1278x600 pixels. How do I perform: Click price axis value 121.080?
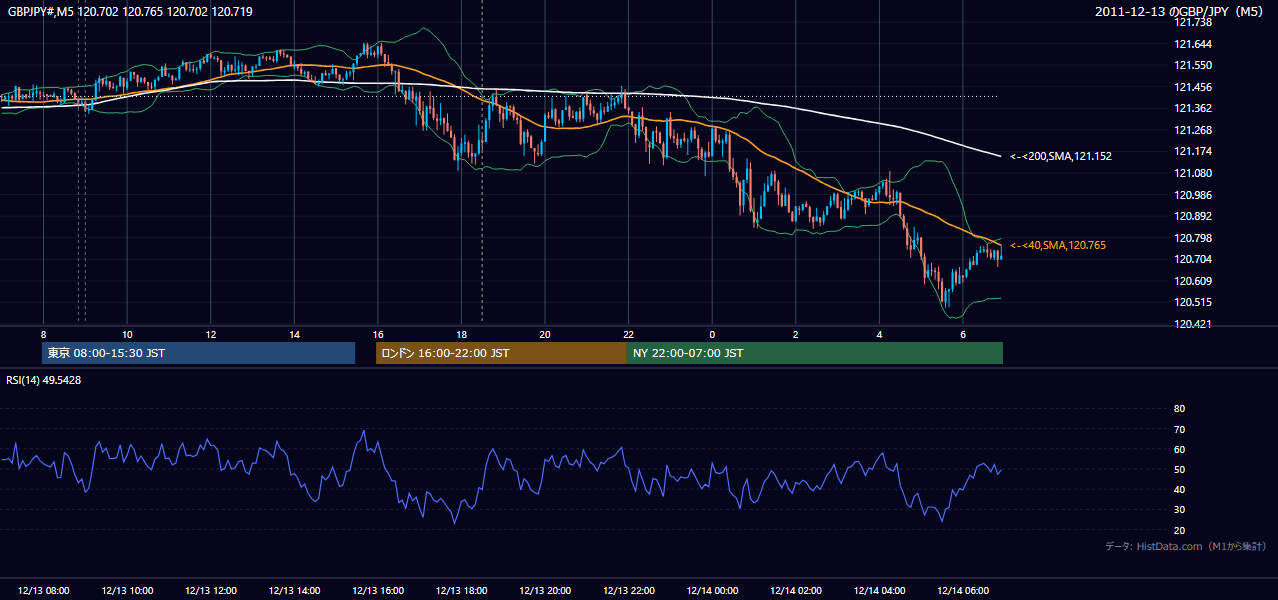coord(1192,173)
